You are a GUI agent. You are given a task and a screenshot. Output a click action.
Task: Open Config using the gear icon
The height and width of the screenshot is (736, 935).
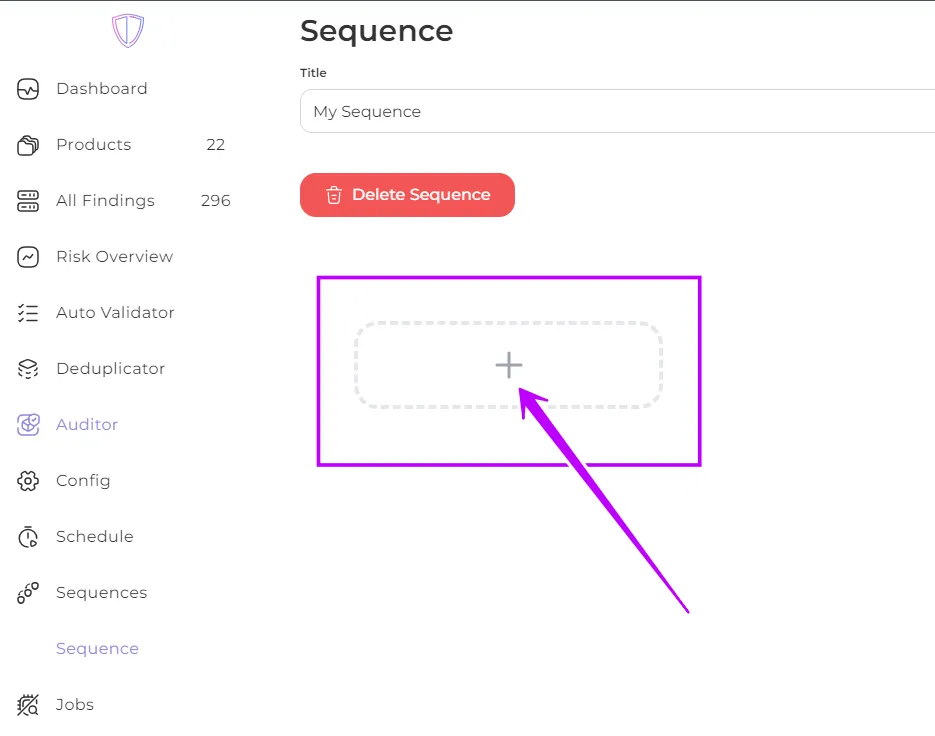click(x=27, y=480)
